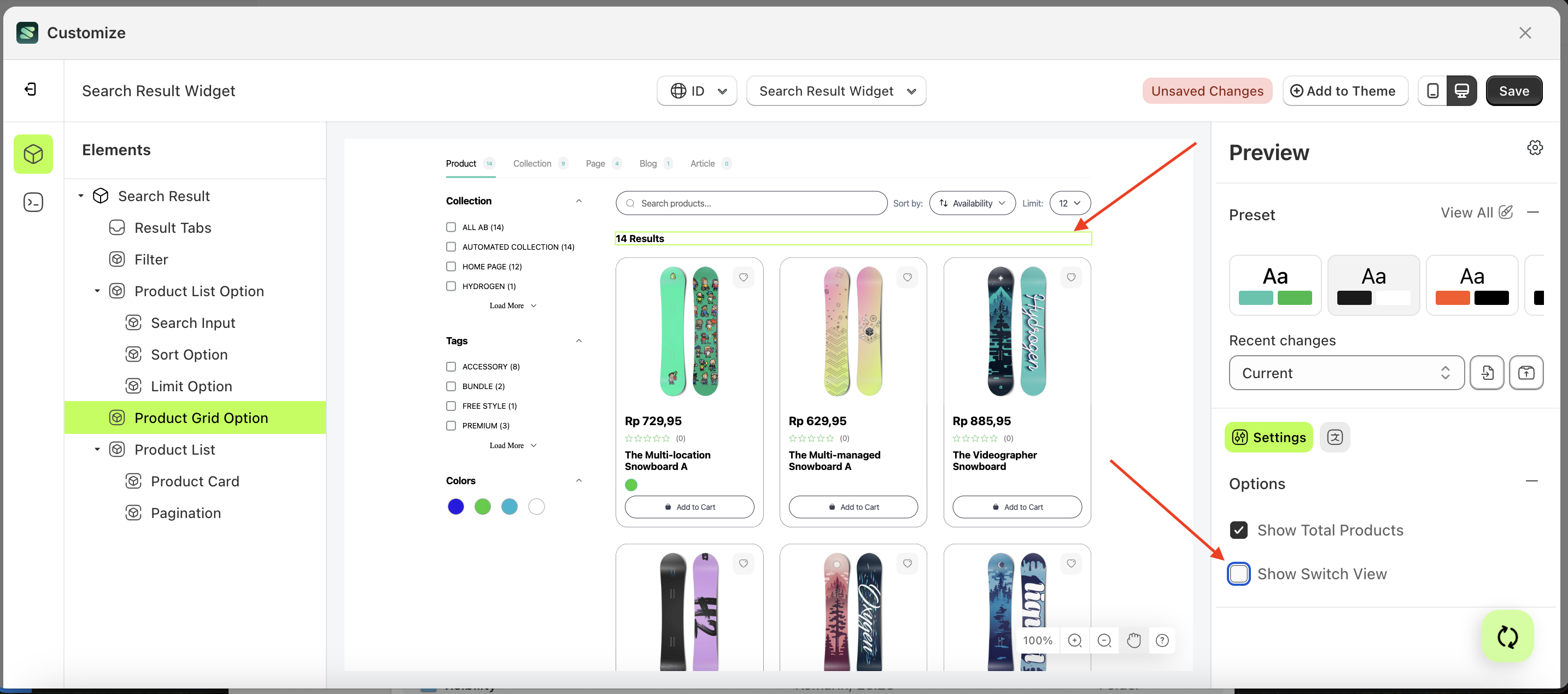This screenshot has height=694, width=1568.
Task: Select the Blog results tab
Action: coord(647,163)
